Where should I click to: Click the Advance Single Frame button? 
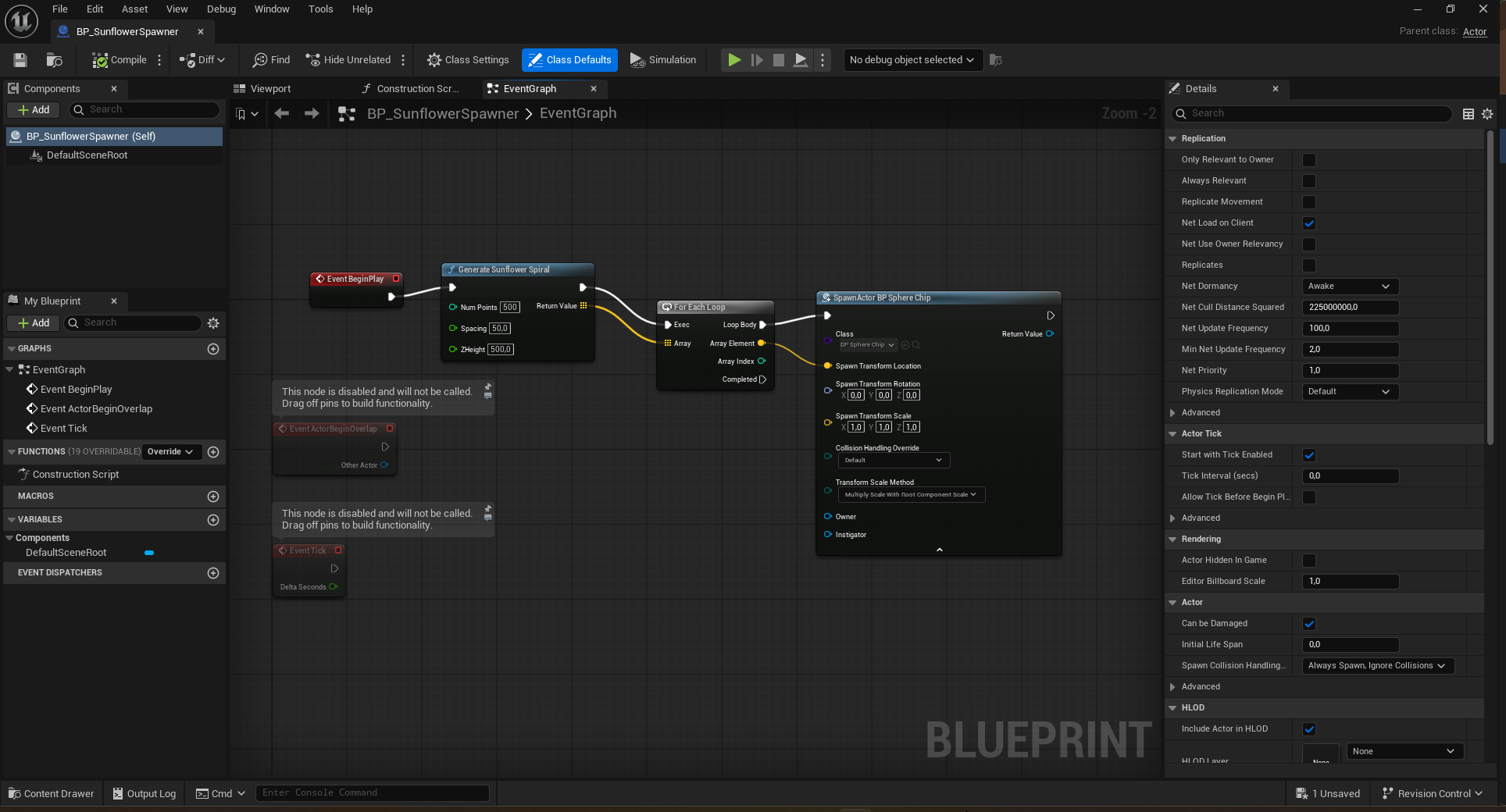pyautogui.click(x=757, y=60)
